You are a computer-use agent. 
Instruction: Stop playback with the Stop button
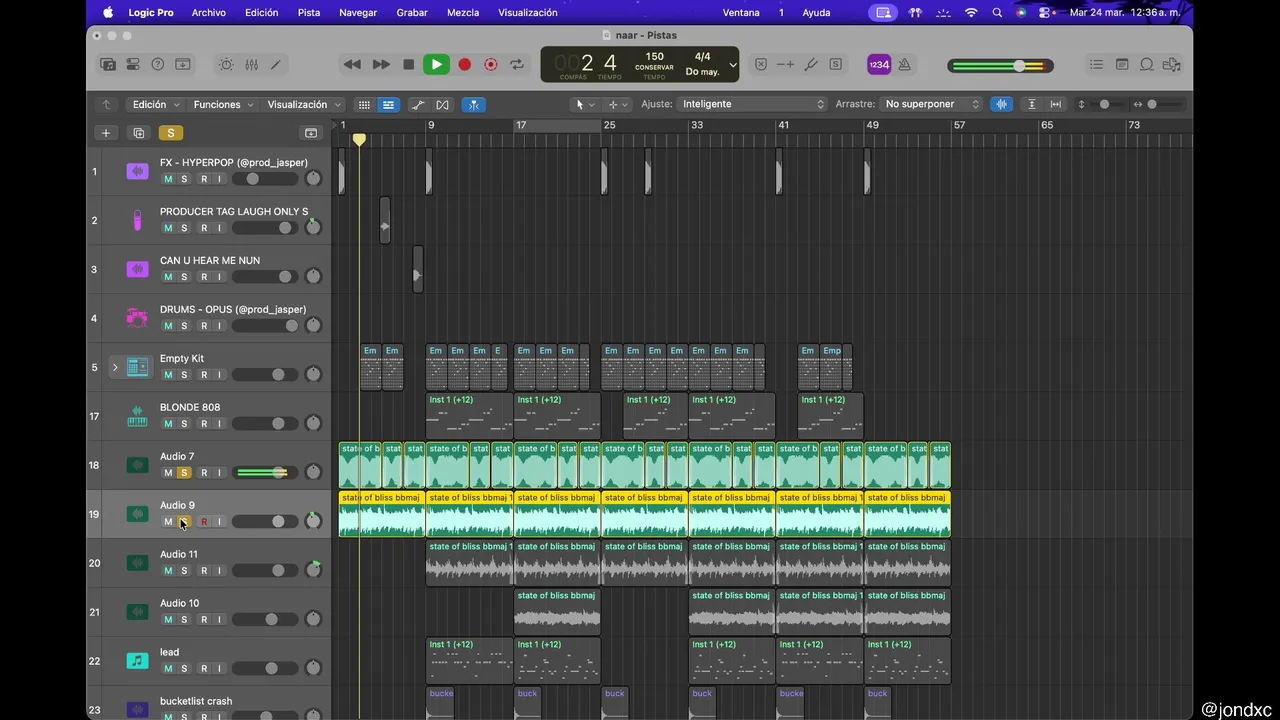tap(408, 64)
